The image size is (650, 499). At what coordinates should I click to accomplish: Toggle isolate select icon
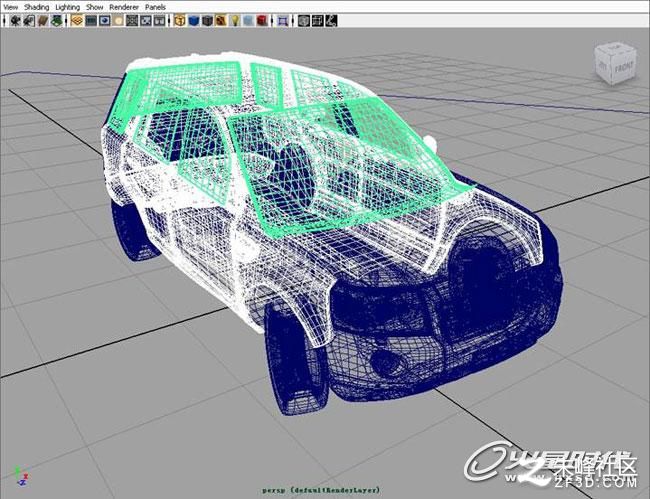point(283,20)
